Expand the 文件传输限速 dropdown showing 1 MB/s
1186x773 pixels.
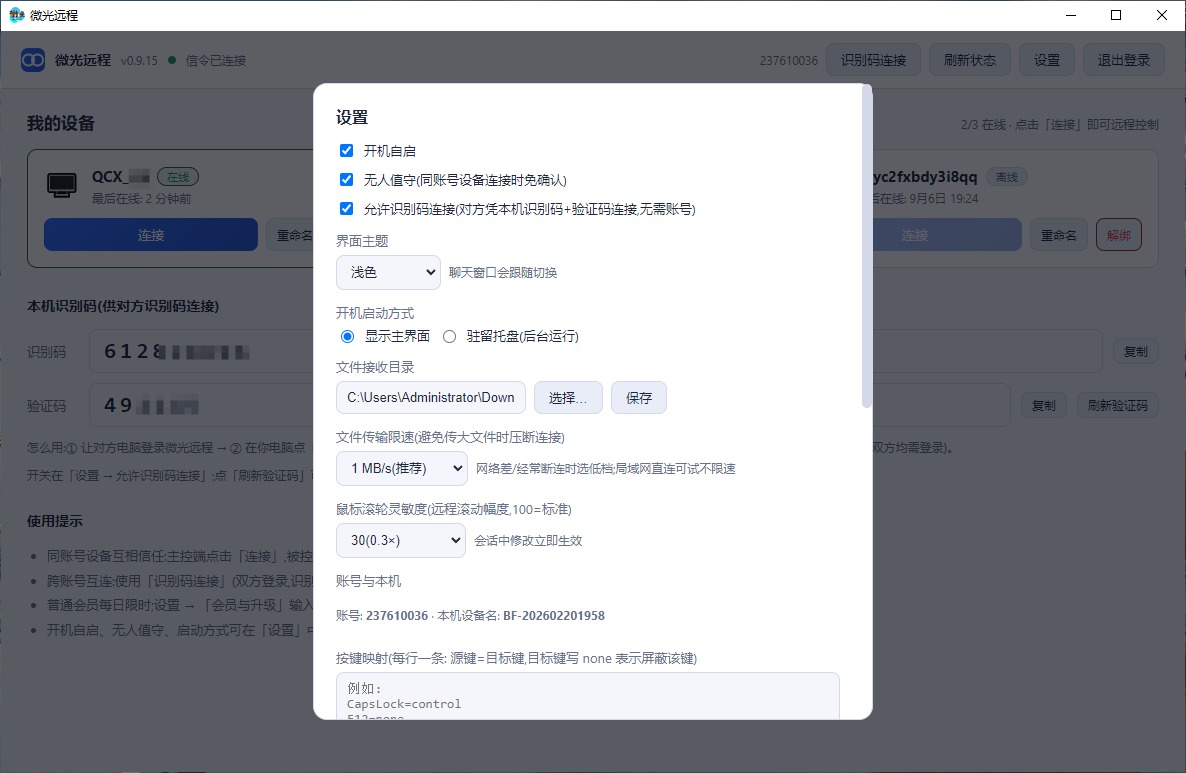(402, 468)
